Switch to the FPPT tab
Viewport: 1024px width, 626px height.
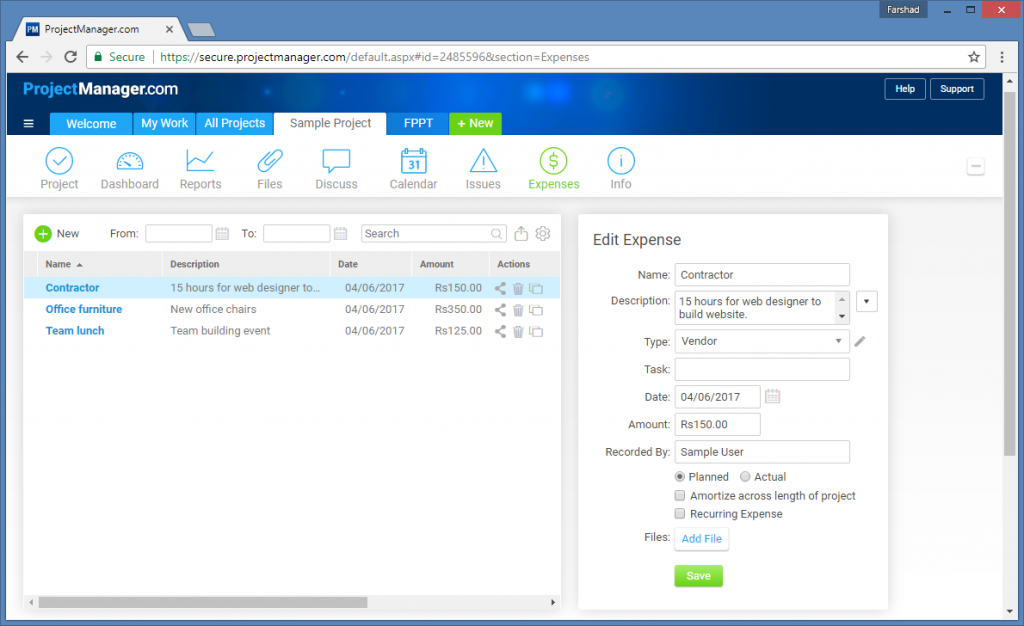[418, 123]
